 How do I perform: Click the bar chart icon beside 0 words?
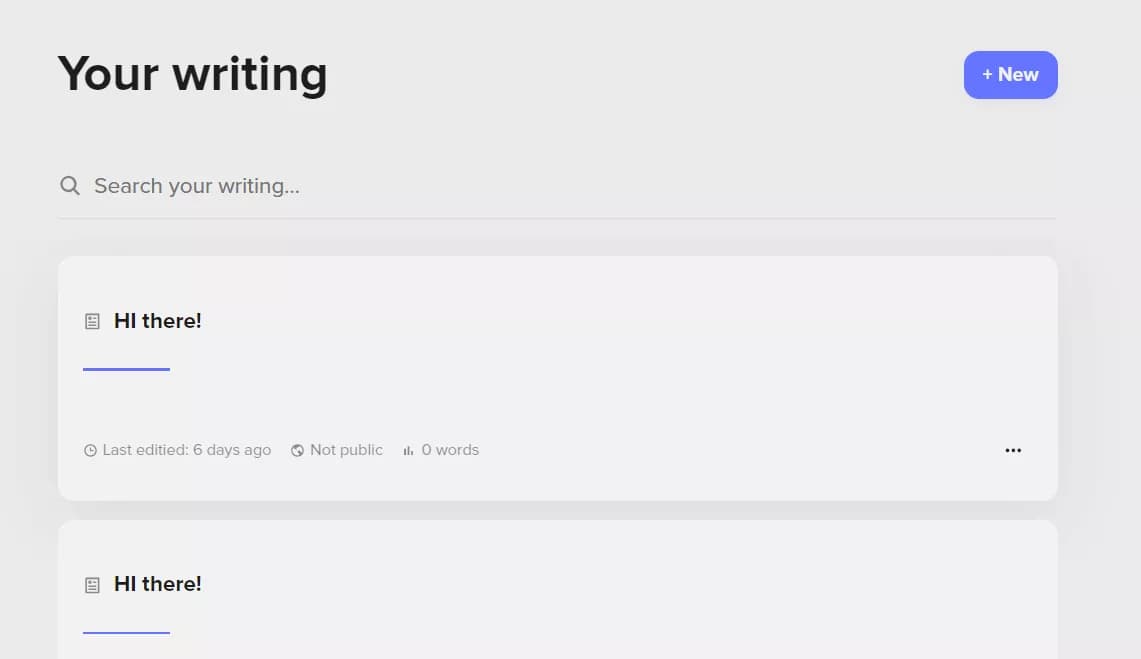(x=408, y=450)
